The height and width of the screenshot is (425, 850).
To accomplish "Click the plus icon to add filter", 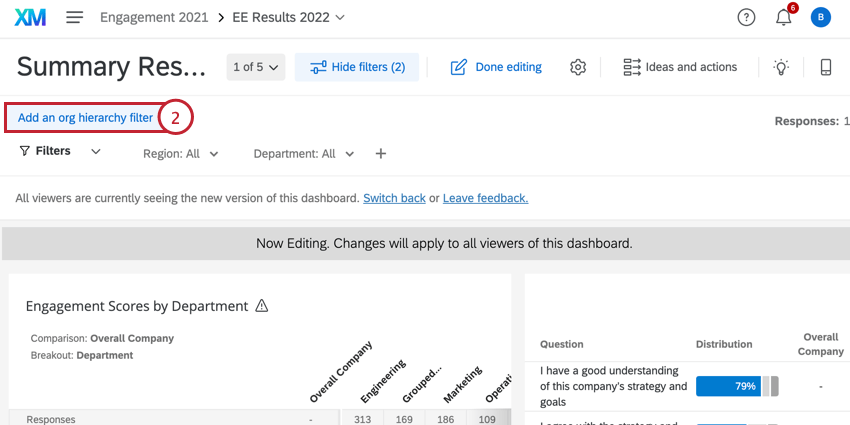I will 380,154.
